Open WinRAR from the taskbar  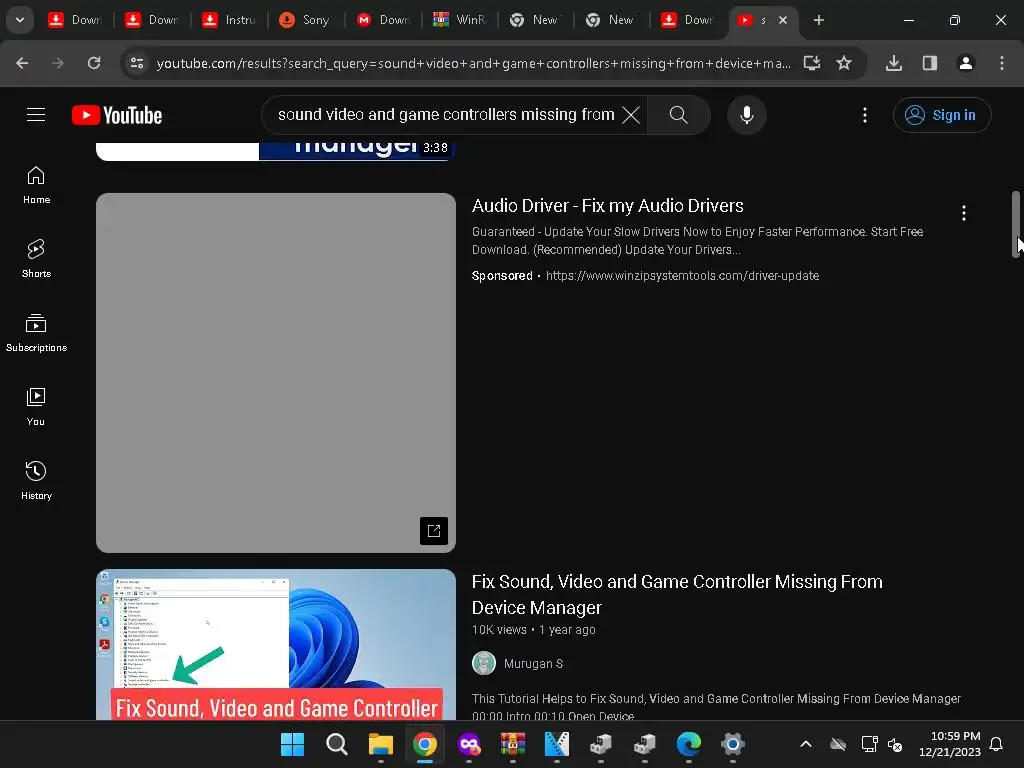(513, 744)
